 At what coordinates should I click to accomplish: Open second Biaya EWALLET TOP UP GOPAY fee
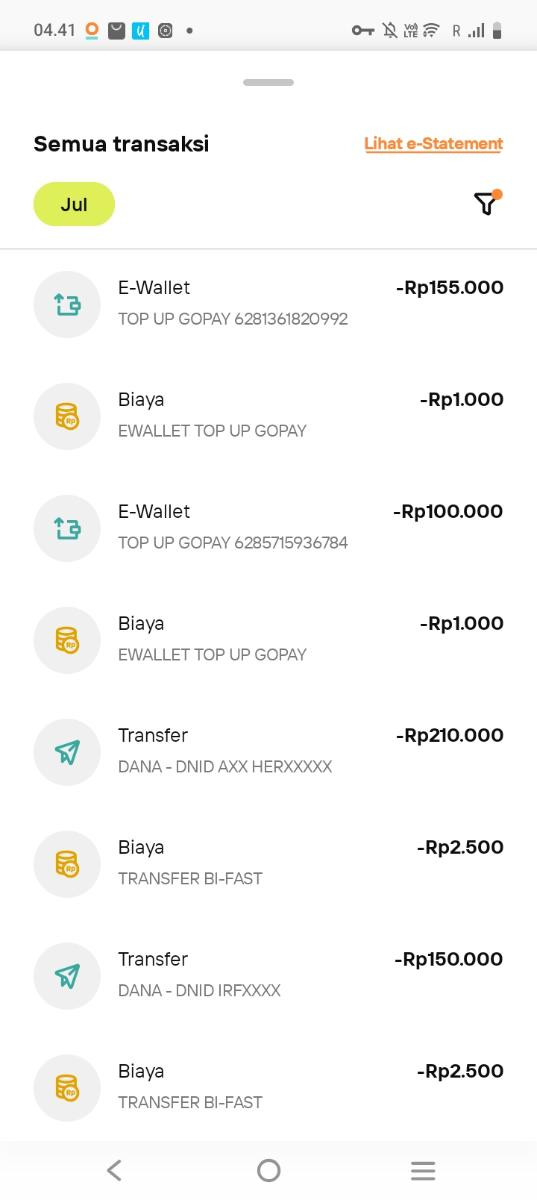coord(268,640)
